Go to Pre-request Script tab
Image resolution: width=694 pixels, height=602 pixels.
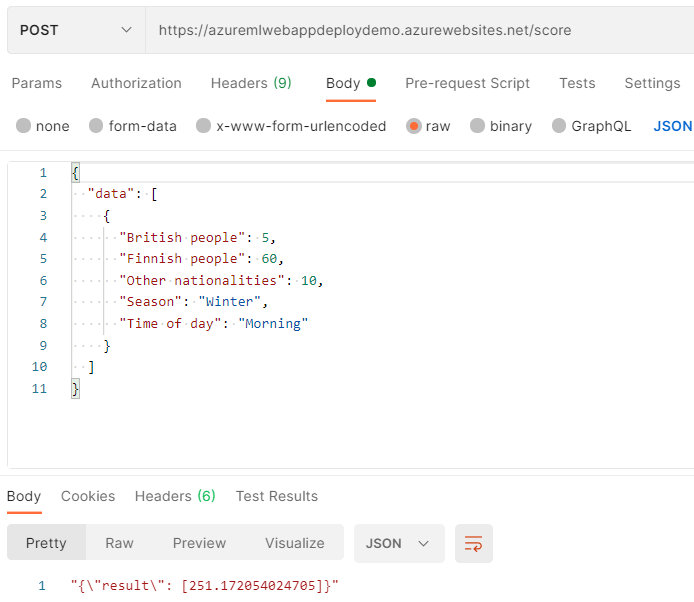[467, 83]
